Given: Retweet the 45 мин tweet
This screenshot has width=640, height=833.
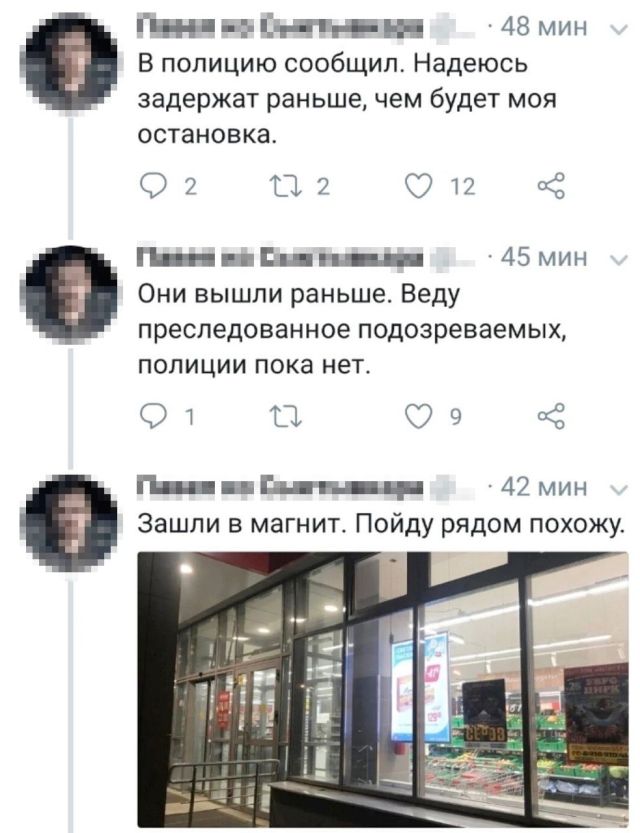Looking at the screenshot, I should (x=286, y=416).
